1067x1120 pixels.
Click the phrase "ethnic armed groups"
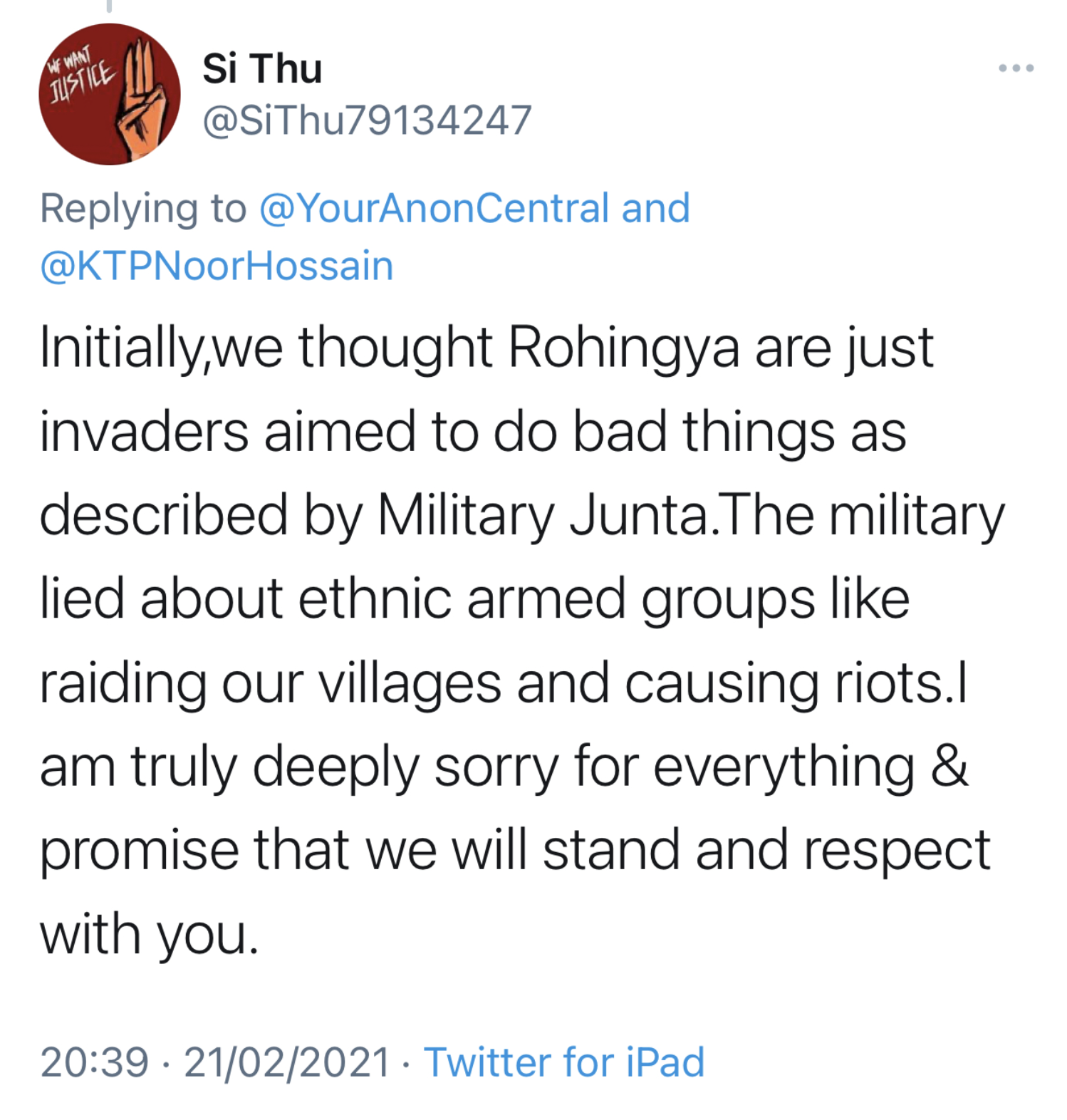pyautogui.click(x=556, y=599)
